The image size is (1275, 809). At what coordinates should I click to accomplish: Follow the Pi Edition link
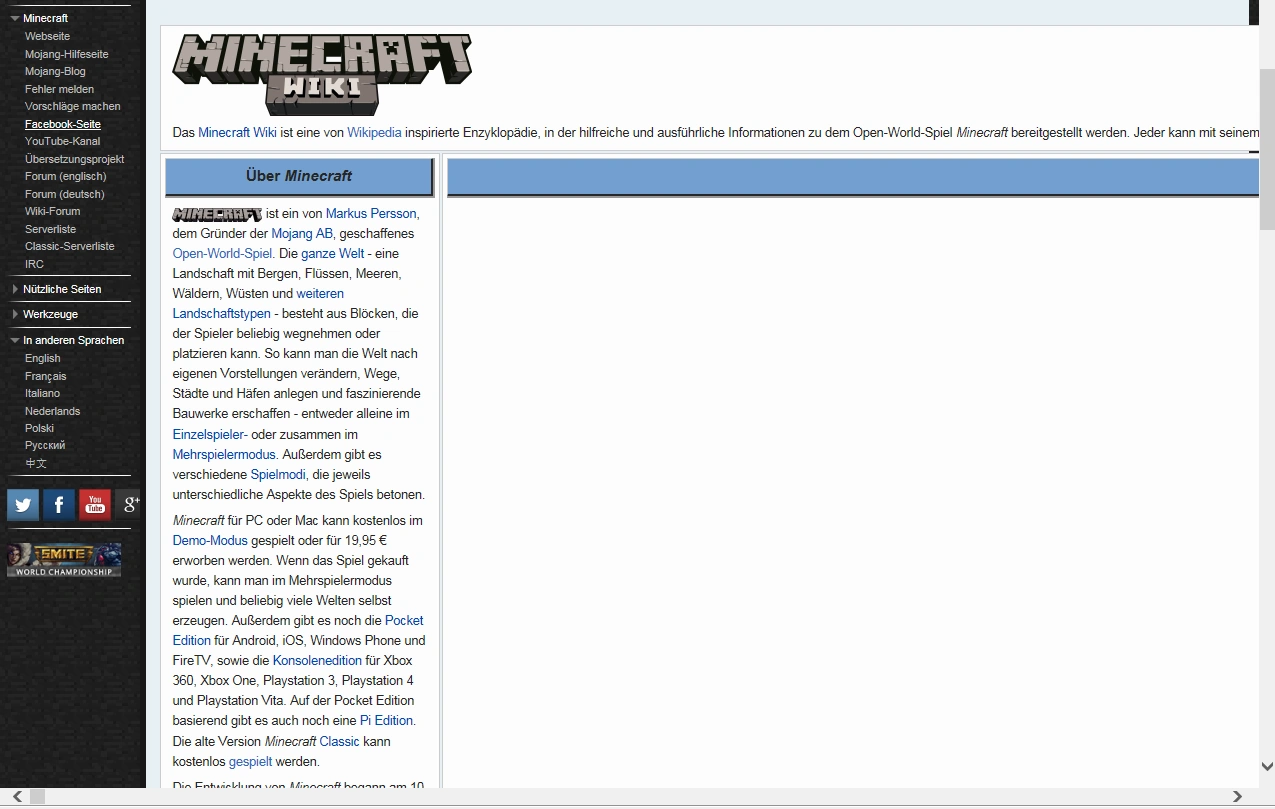pyautogui.click(x=386, y=721)
